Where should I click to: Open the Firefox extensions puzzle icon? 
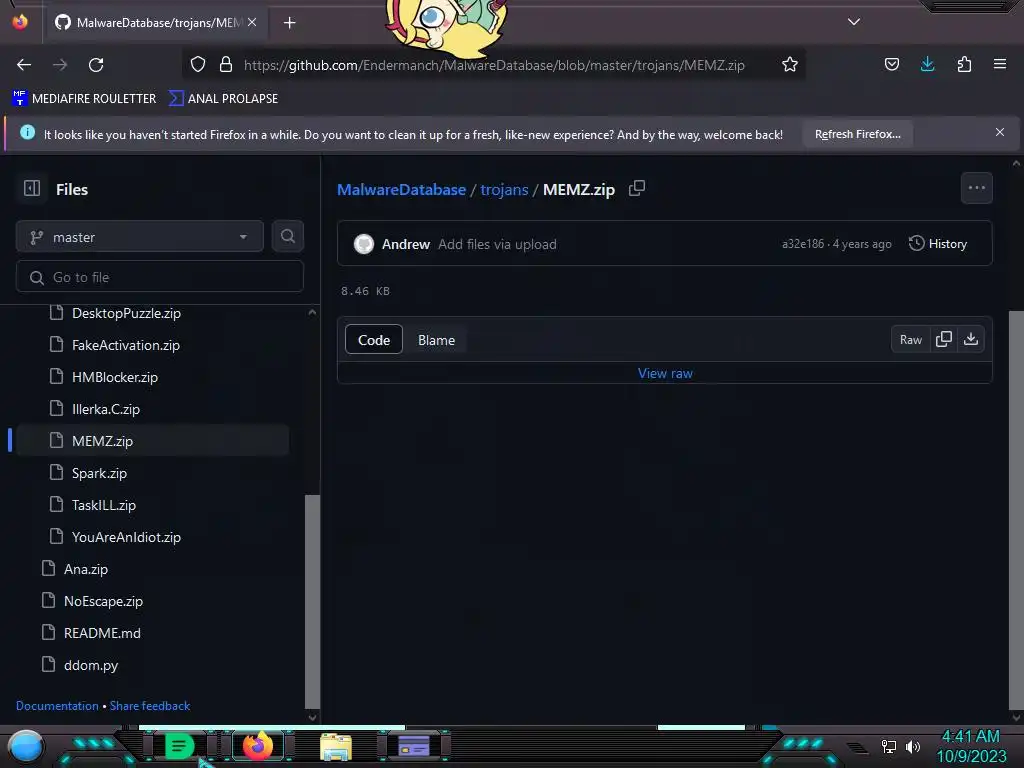964,64
